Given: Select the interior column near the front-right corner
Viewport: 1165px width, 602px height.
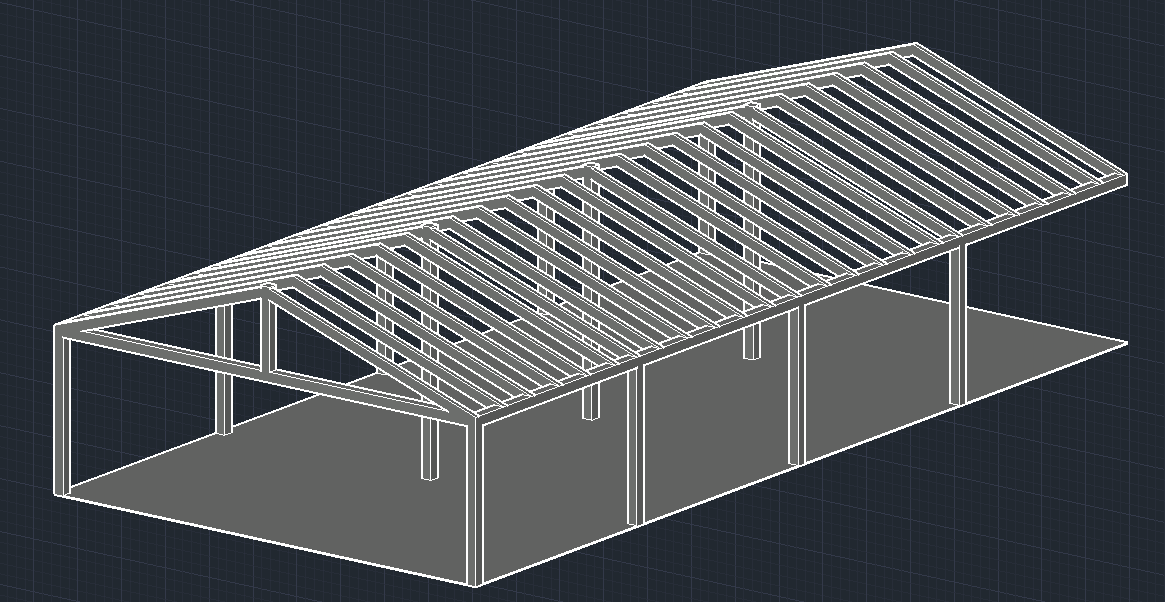Looking at the screenshot, I should [430, 448].
